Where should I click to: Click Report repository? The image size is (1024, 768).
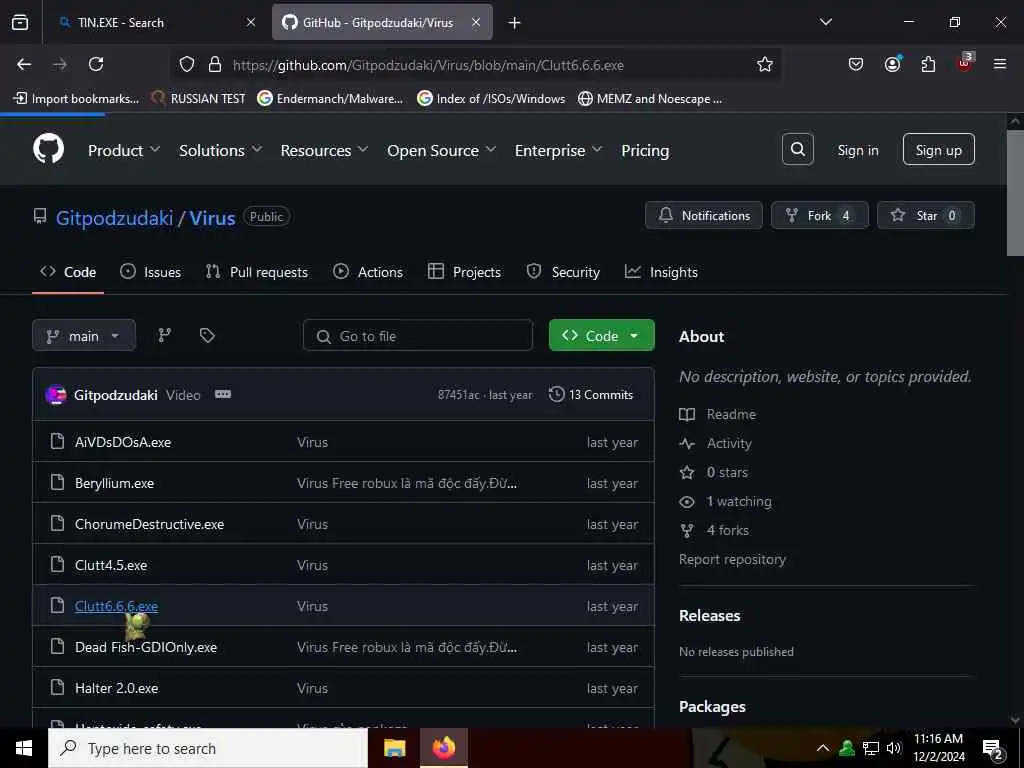(732, 559)
